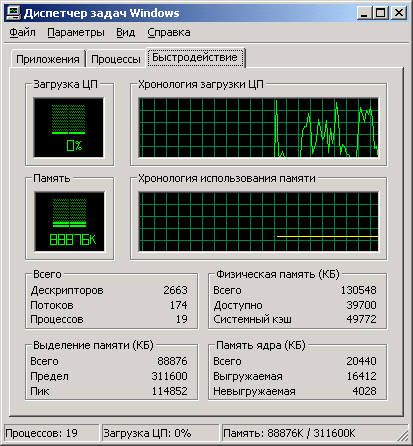The height and width of the screenshot is (446, 413).
Task: Click the CPU load gauge showing 0%
Action: click(69, 128)
